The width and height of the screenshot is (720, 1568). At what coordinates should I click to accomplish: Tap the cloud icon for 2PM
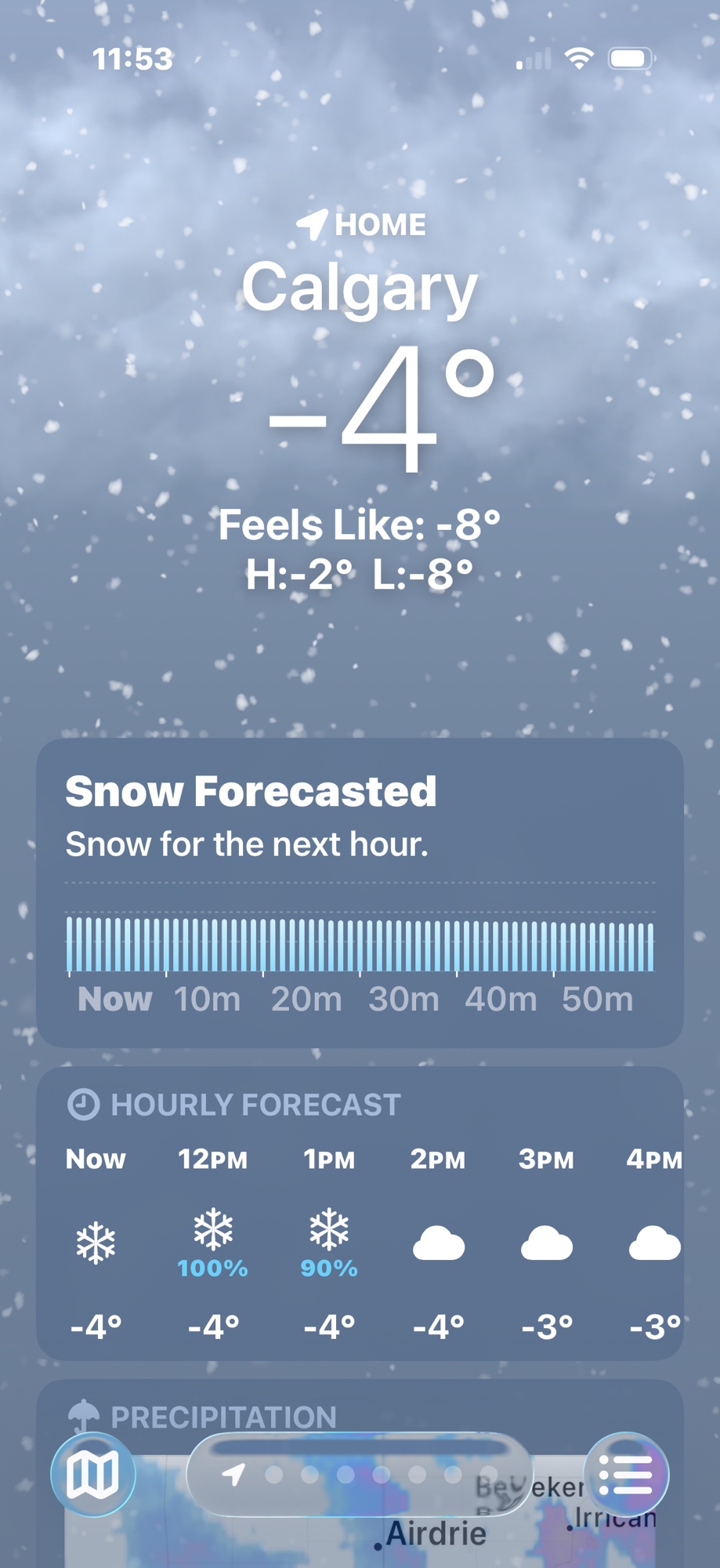(x=439, y=1244)
